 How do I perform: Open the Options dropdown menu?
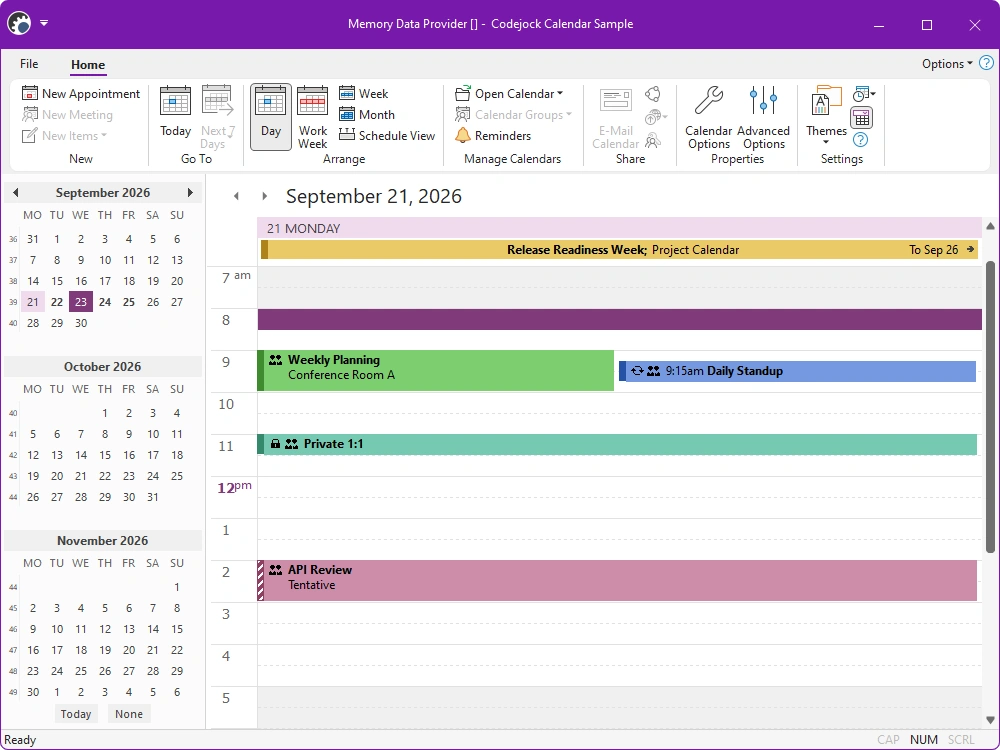click(x=947, y=64)
